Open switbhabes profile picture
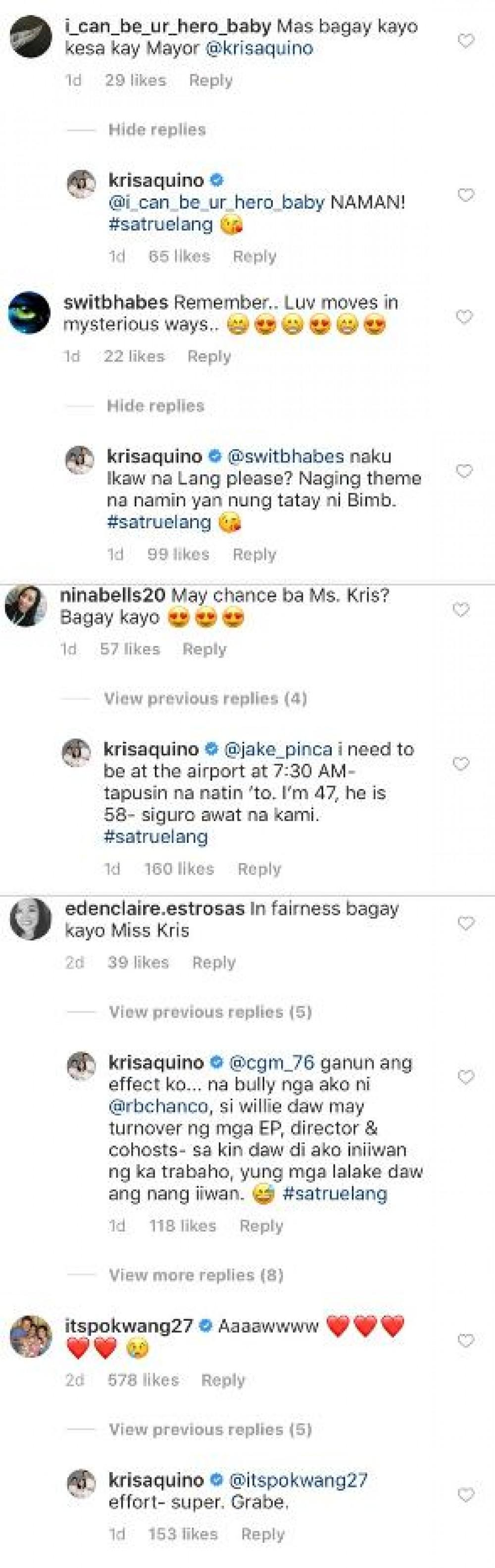Viewport: 495px width, 1568px height. click(29, 313)
